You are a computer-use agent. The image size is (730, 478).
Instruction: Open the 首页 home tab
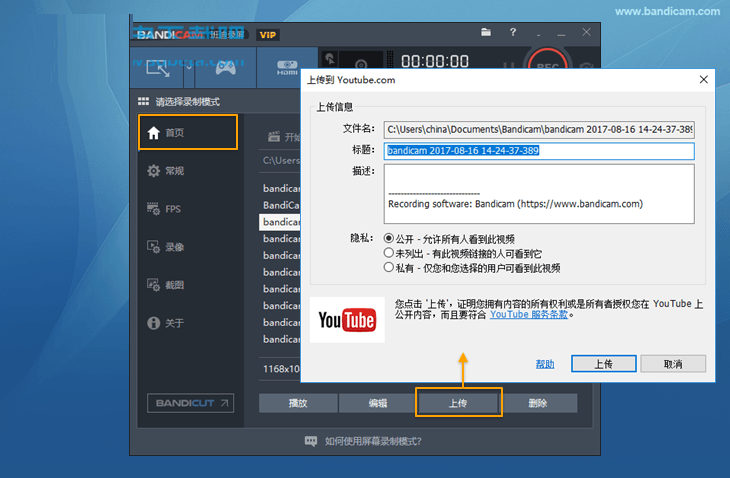tap(188, 133)
